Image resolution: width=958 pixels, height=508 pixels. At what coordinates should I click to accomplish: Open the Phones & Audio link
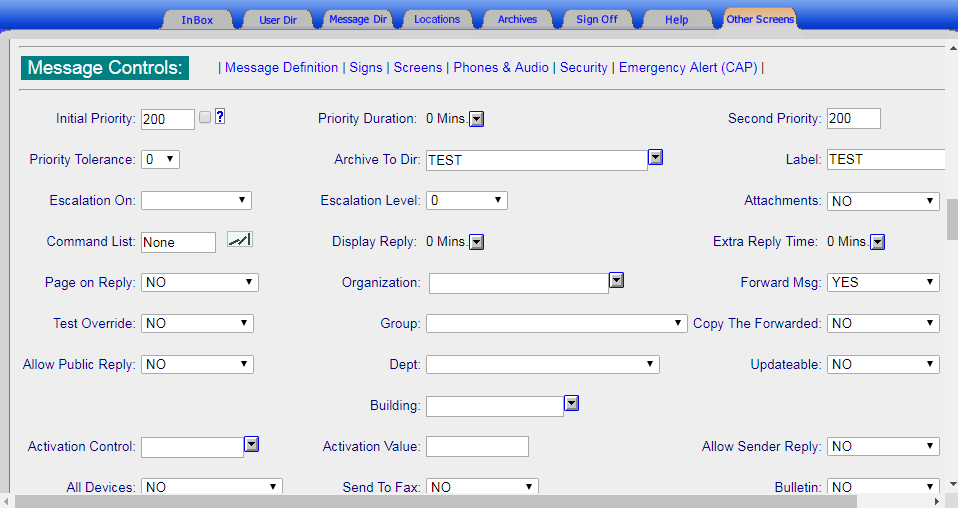click(x=501, y=67)
